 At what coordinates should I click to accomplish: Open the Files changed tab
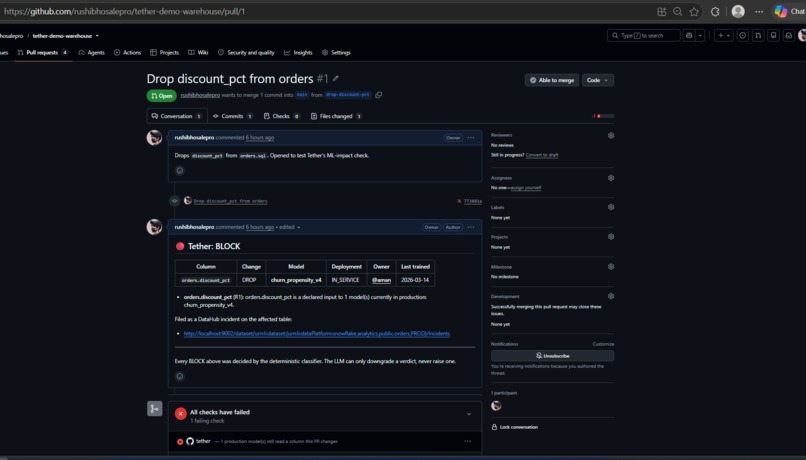[x=336, y=116]
